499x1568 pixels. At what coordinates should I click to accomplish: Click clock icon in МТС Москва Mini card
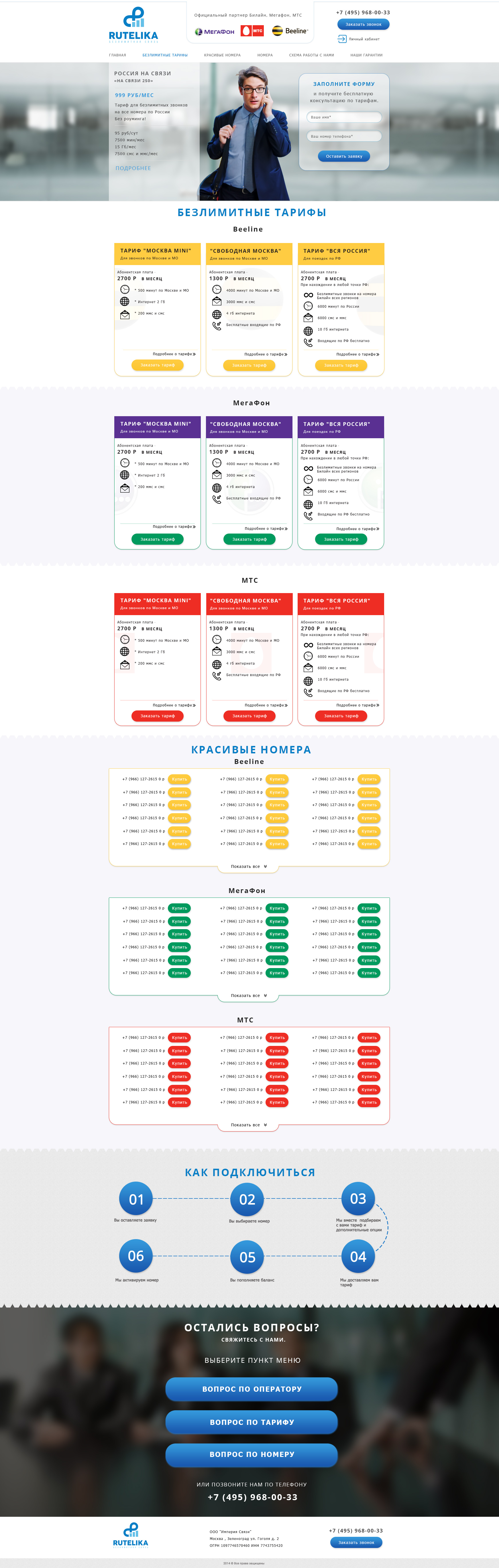click(x=125, y=639)
